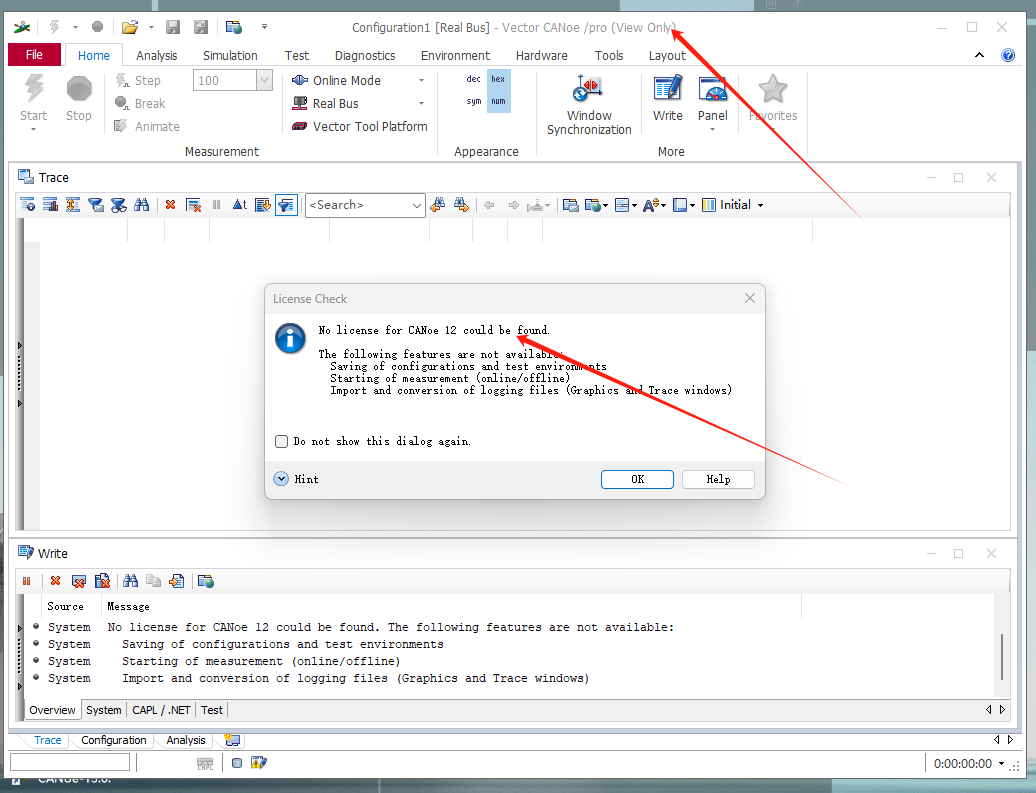Click the copy icon in Write toolbar
Viewport: 1036px width, 793px height.
pos(153,581)
